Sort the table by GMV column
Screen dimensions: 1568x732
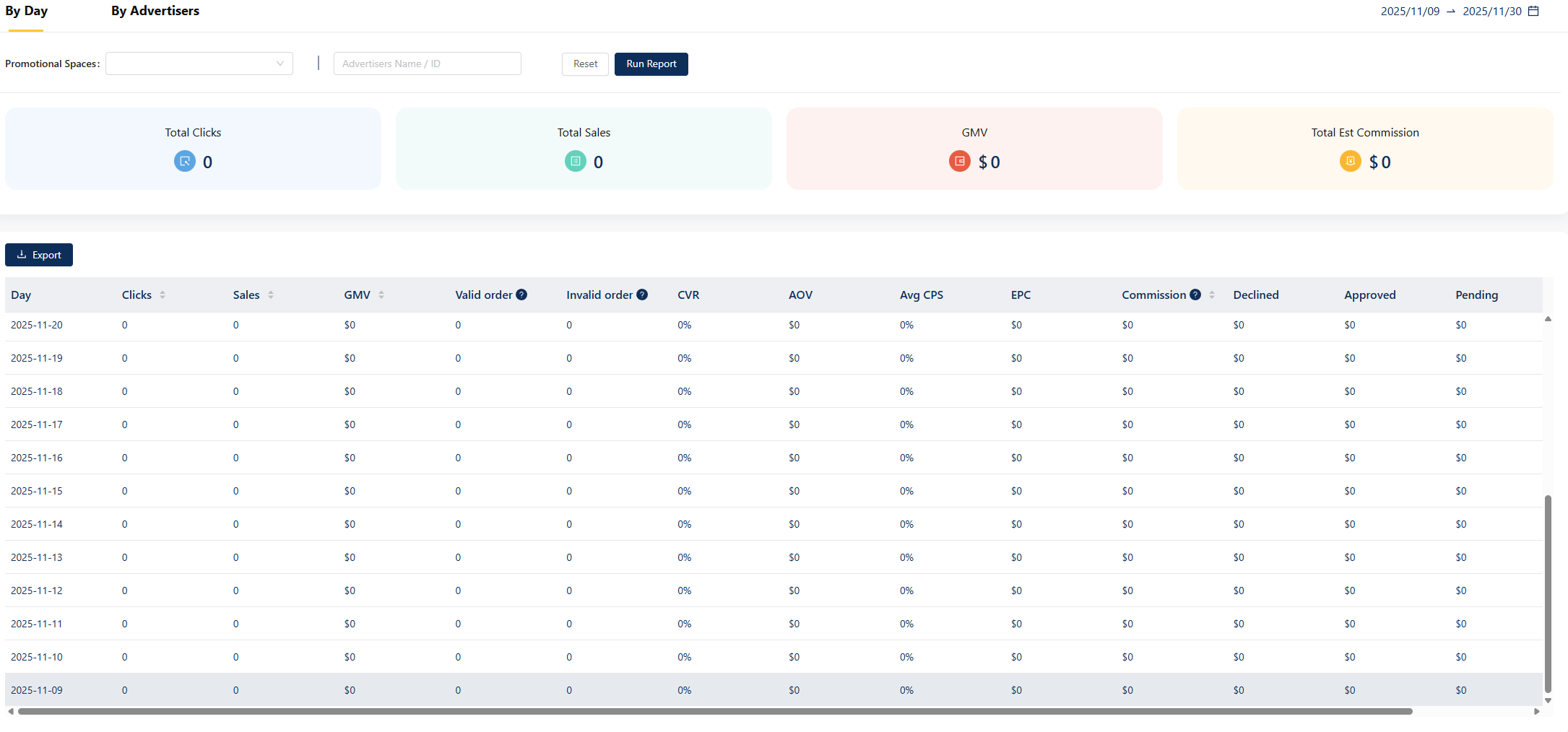click(x=381, y=295)
